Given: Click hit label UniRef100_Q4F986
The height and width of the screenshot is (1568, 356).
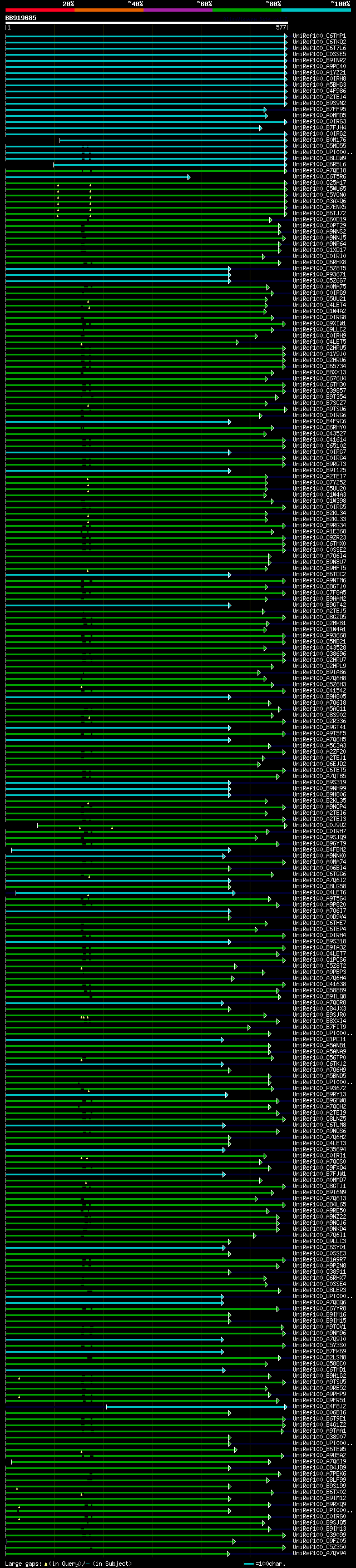Looking at the screenshot, I should pyautogui.click(x=319, y=91).
